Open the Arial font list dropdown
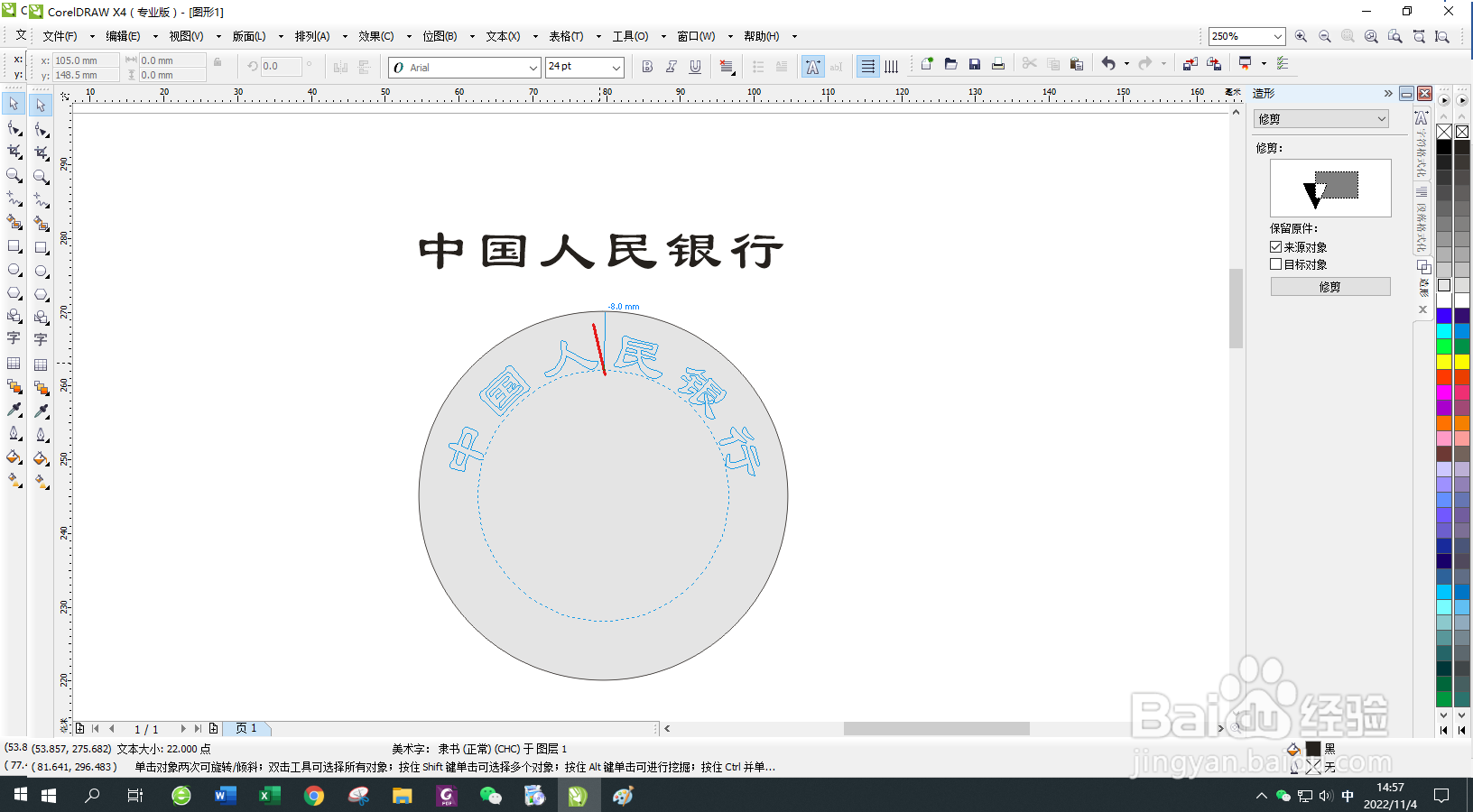This screenshot has width=1473, height=812. tap(533, 68)
